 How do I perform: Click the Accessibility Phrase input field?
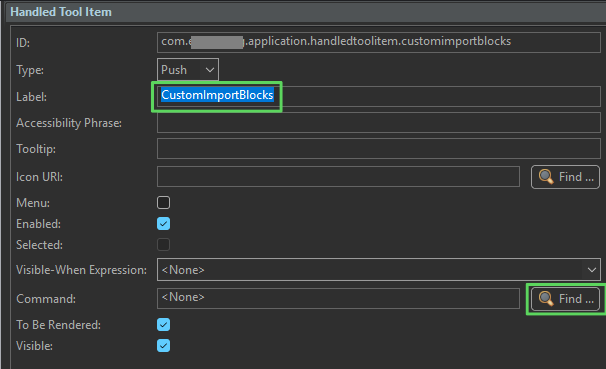point(378,122)
